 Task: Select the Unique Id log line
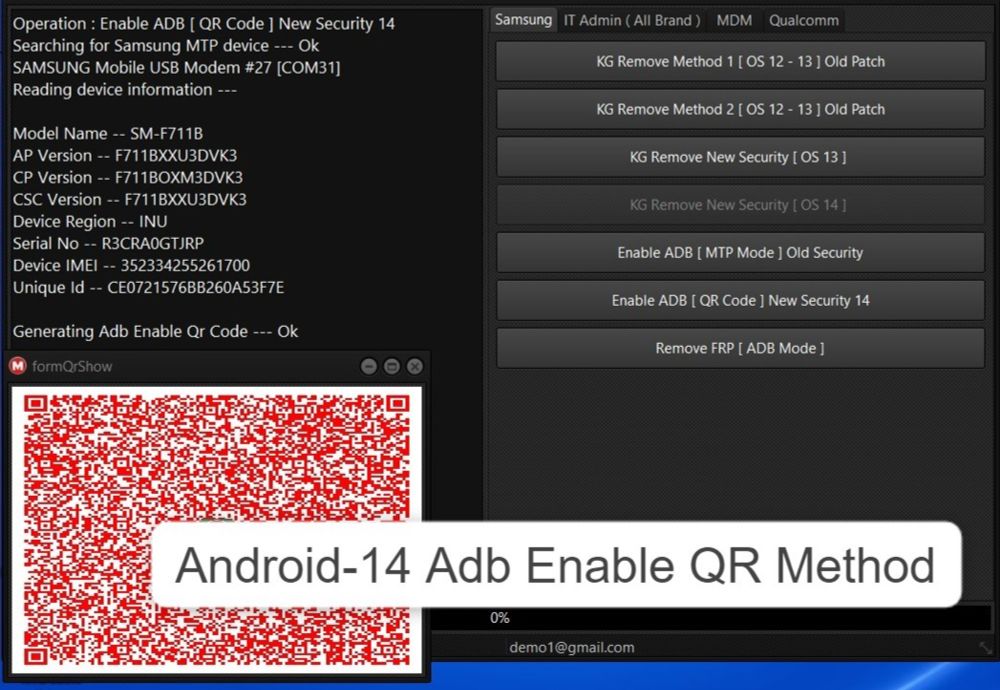[149, 288]
